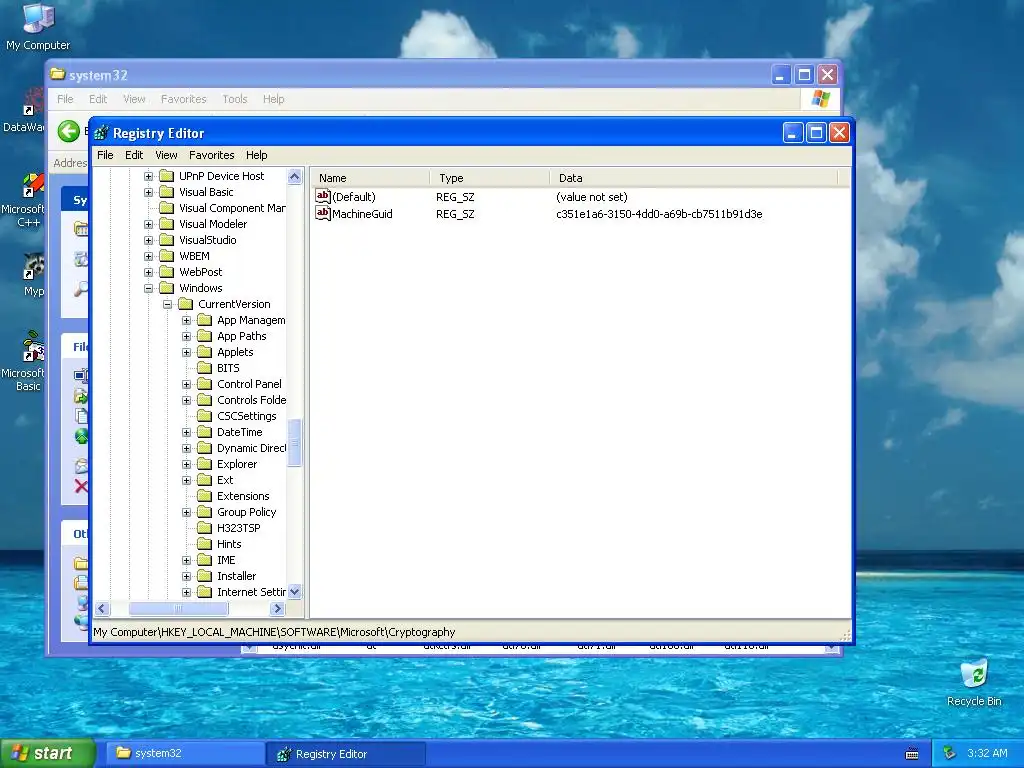Image resolution: width=1024 pixels, height=768 pixels.
Task: Click the Windows flag logo in system32 window
Action: tap(820, 99)
